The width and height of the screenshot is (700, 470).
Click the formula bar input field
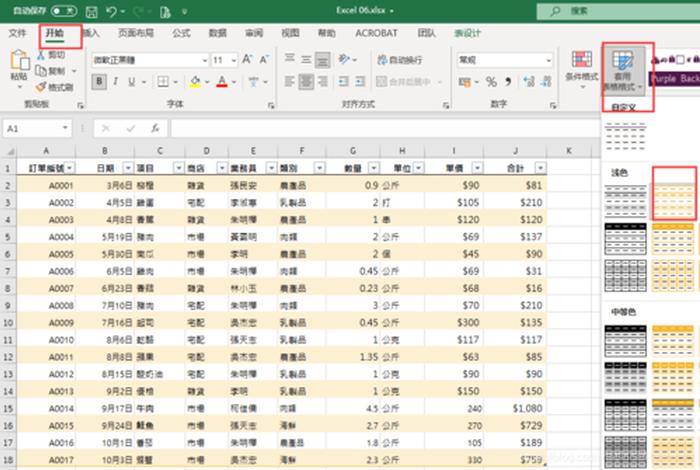click(x=385, y=129)
